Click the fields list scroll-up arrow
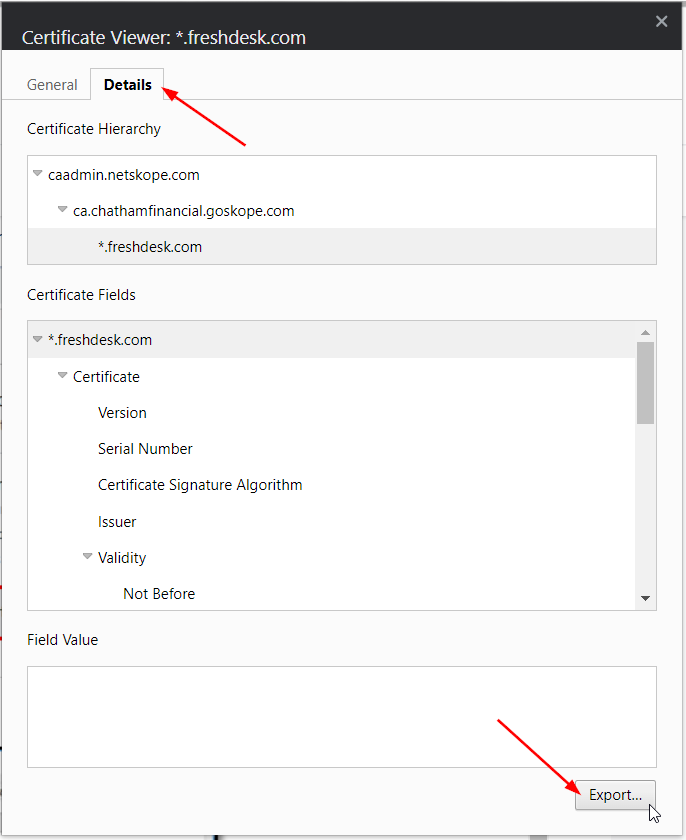 [645, 333]
